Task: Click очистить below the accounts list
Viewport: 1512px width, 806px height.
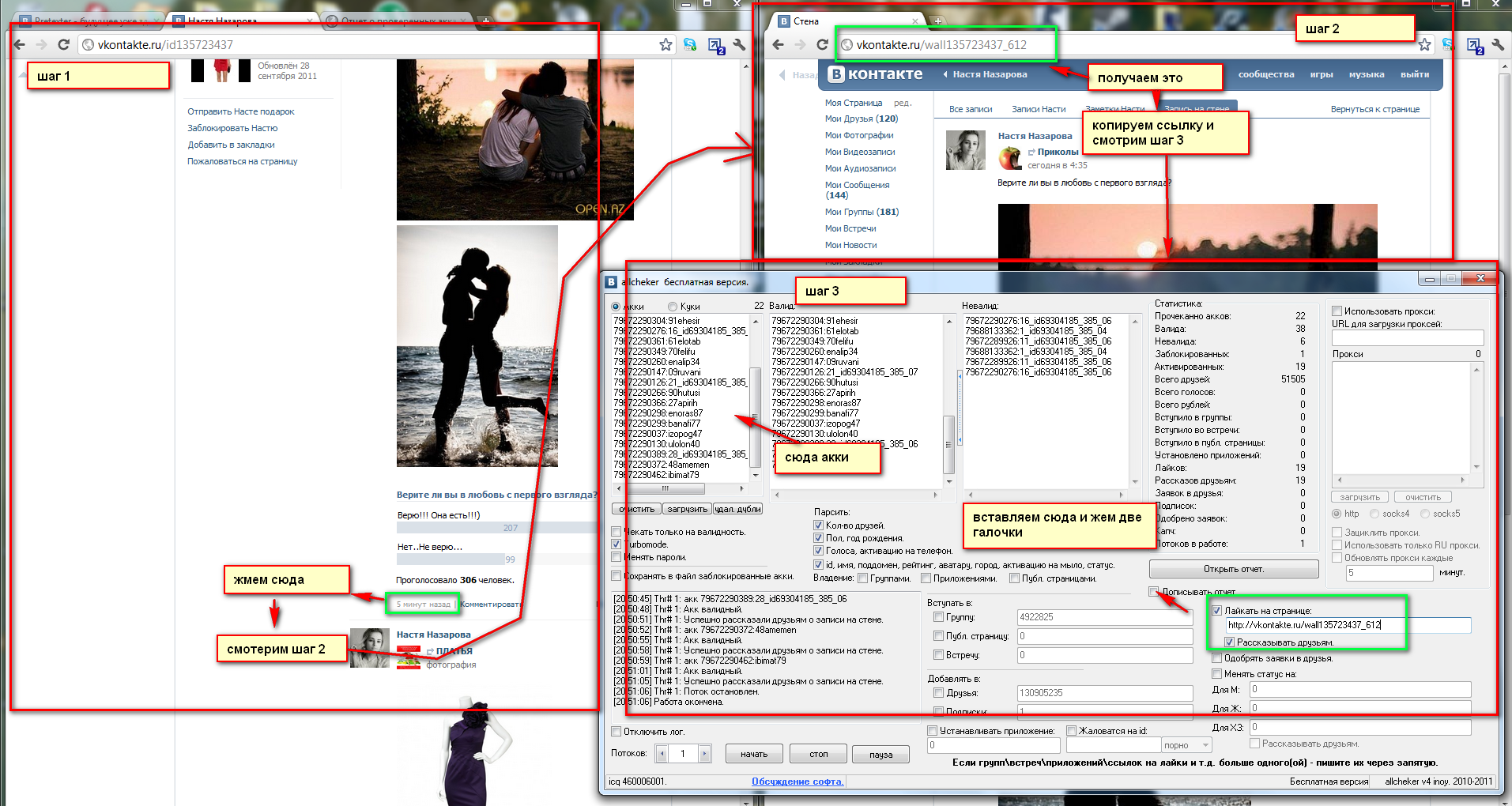Action: point(637,509)
